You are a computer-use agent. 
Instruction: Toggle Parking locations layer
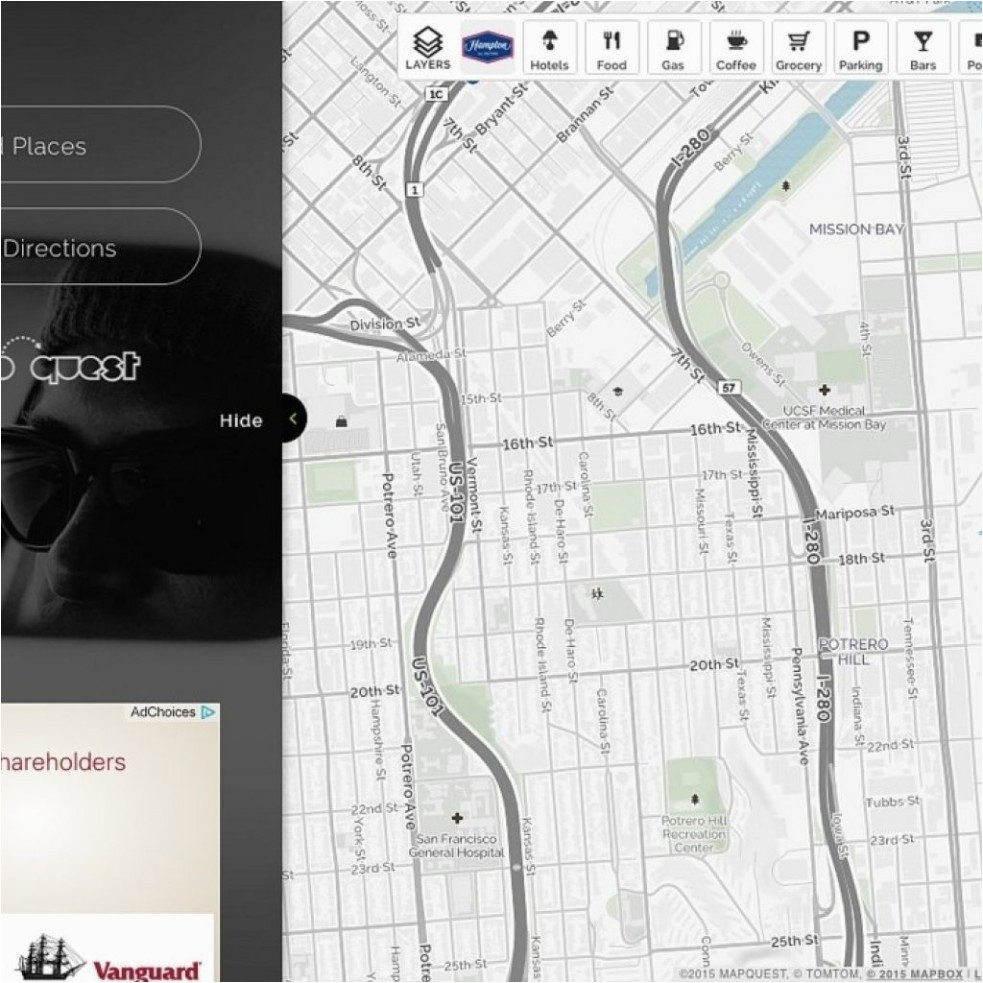860,48
